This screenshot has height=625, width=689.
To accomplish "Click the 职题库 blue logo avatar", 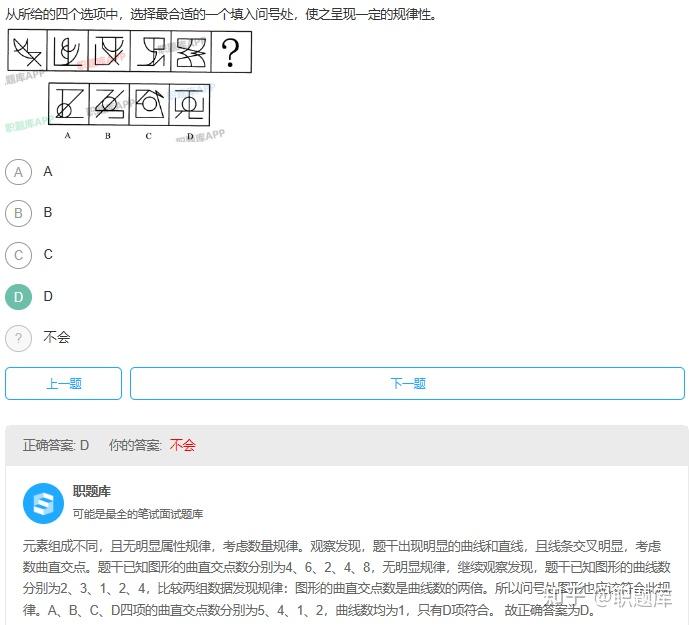I will [x=43, y=503].
